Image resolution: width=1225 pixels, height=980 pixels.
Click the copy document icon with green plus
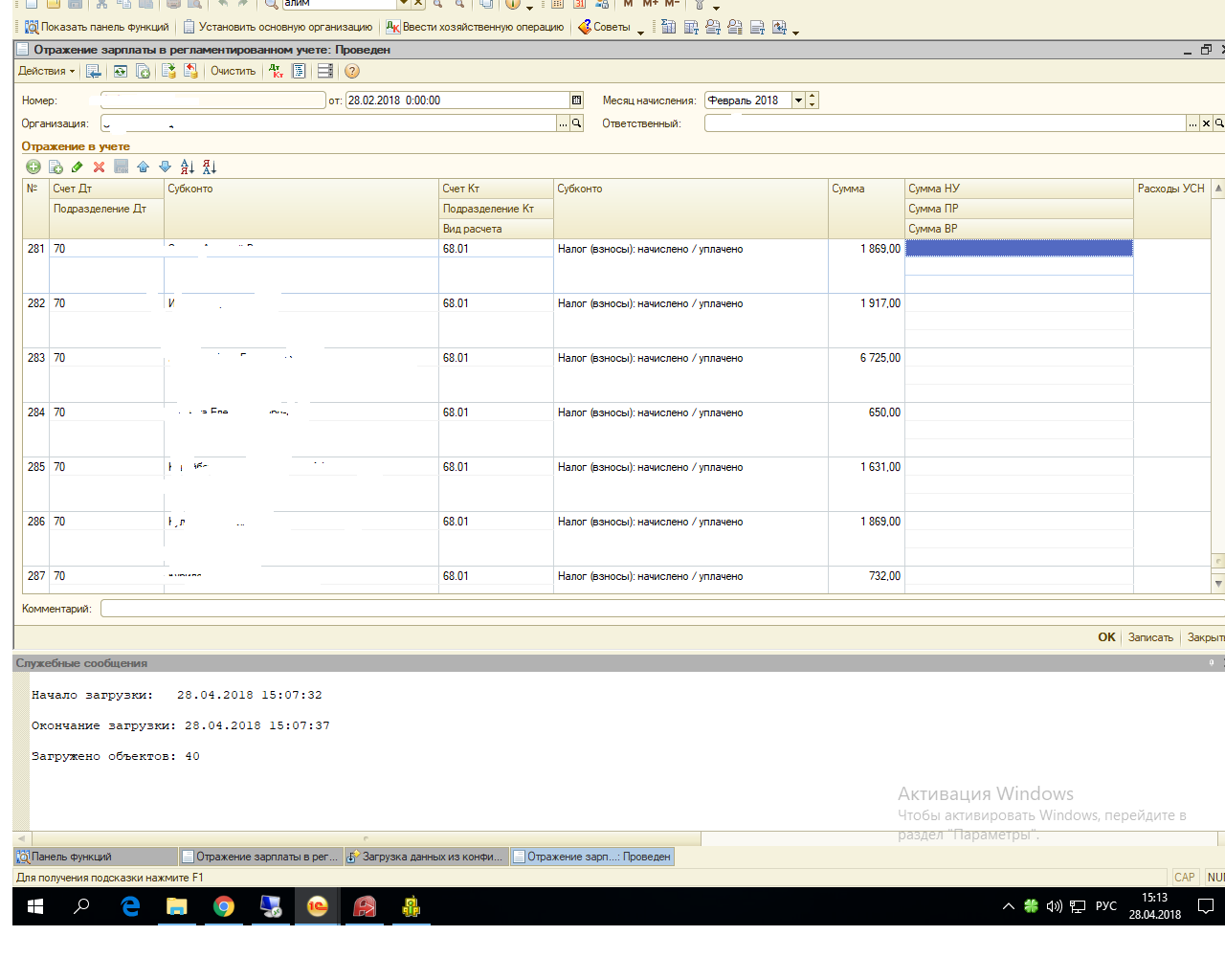coord(143,71)
